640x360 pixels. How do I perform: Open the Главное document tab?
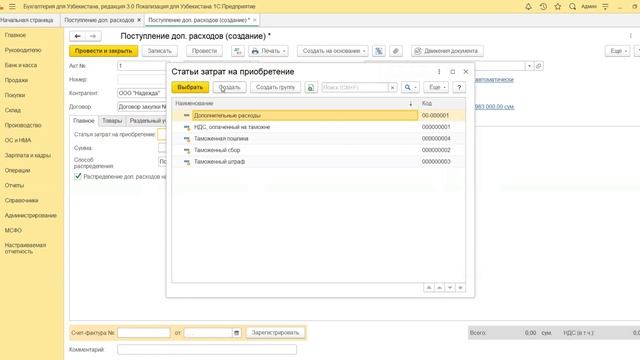[x=84, y=121]
